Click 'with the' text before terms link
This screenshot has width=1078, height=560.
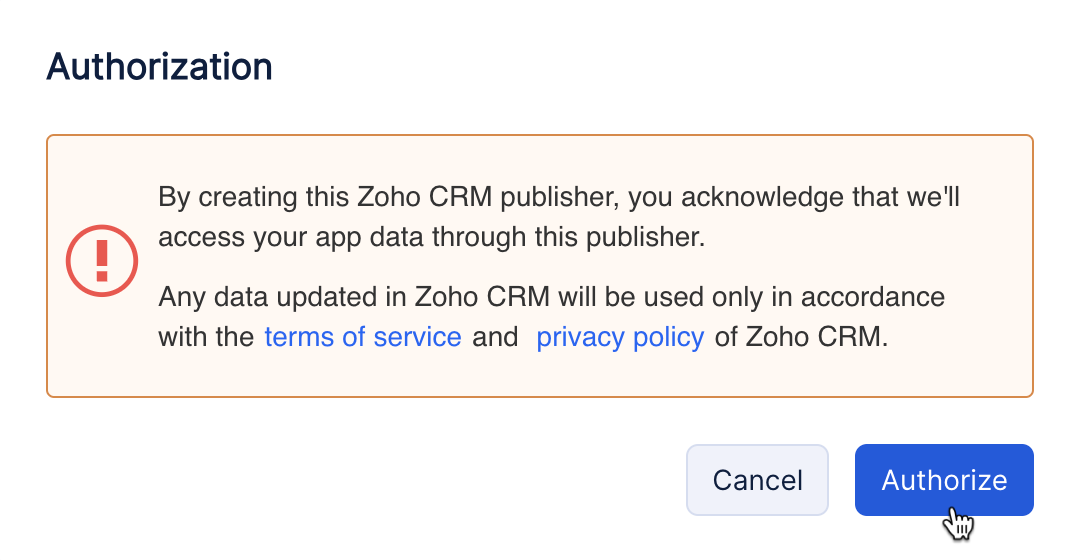206,337
